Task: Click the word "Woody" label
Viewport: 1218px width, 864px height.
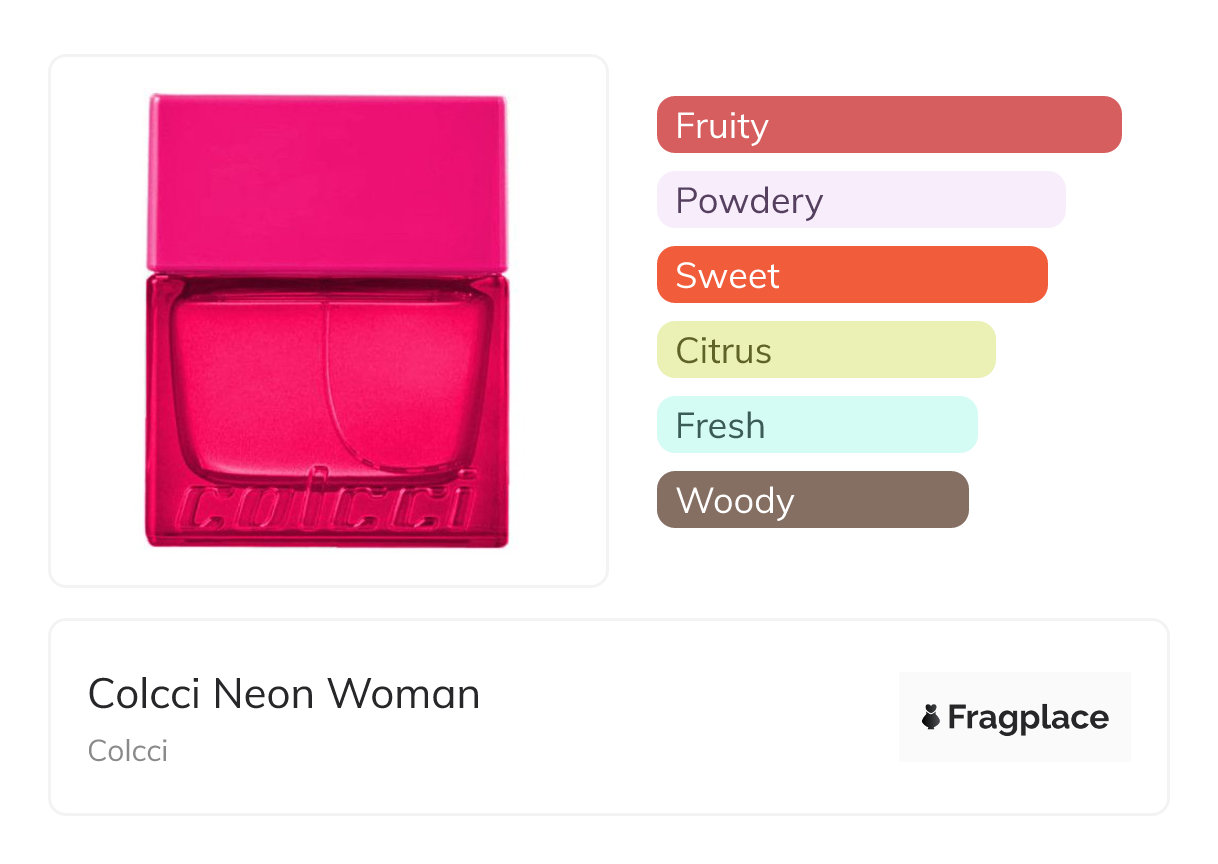Action: click(x=735, y=501)
